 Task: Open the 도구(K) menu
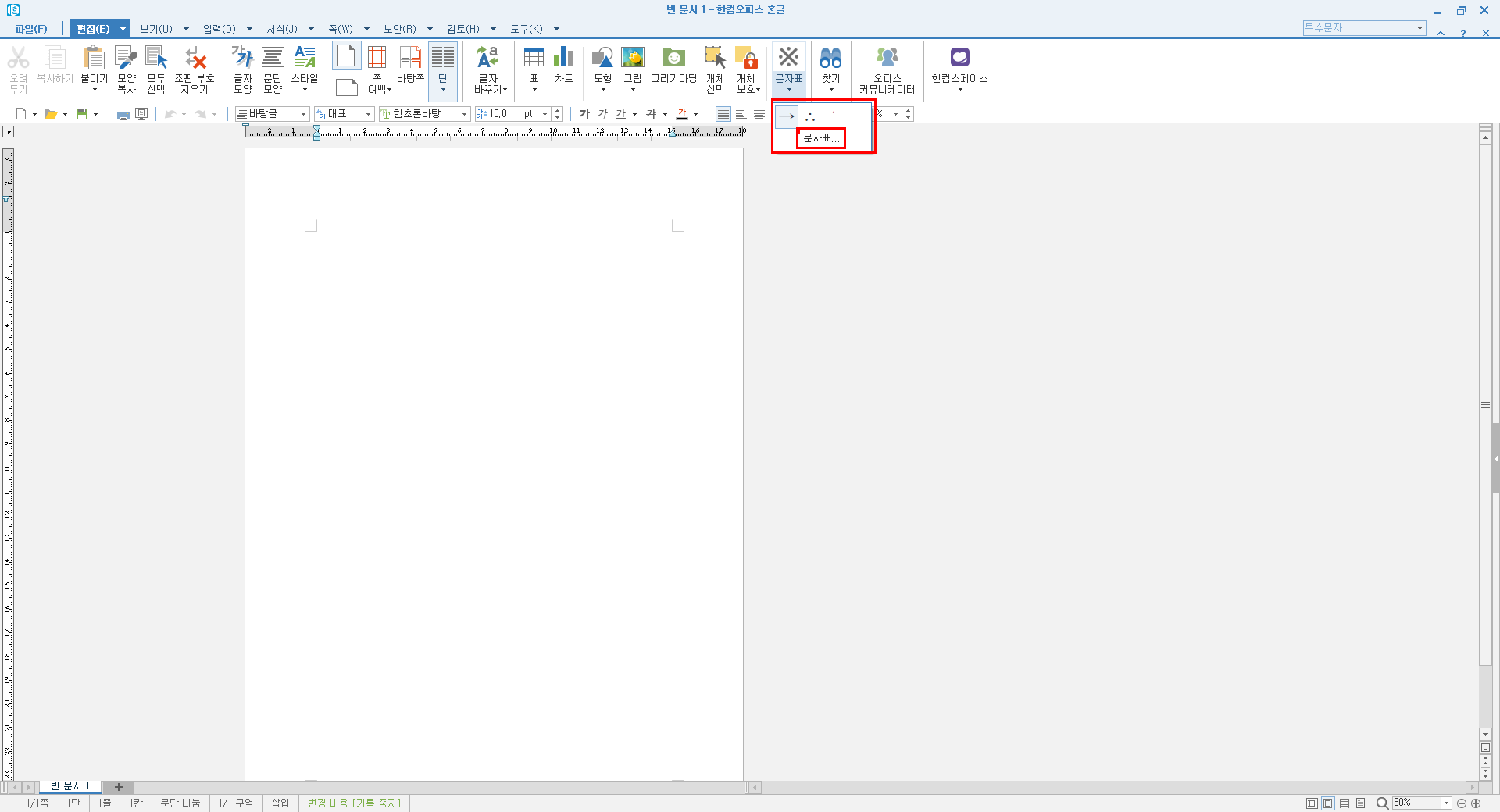pyautogui.click(x=526, y=29)
